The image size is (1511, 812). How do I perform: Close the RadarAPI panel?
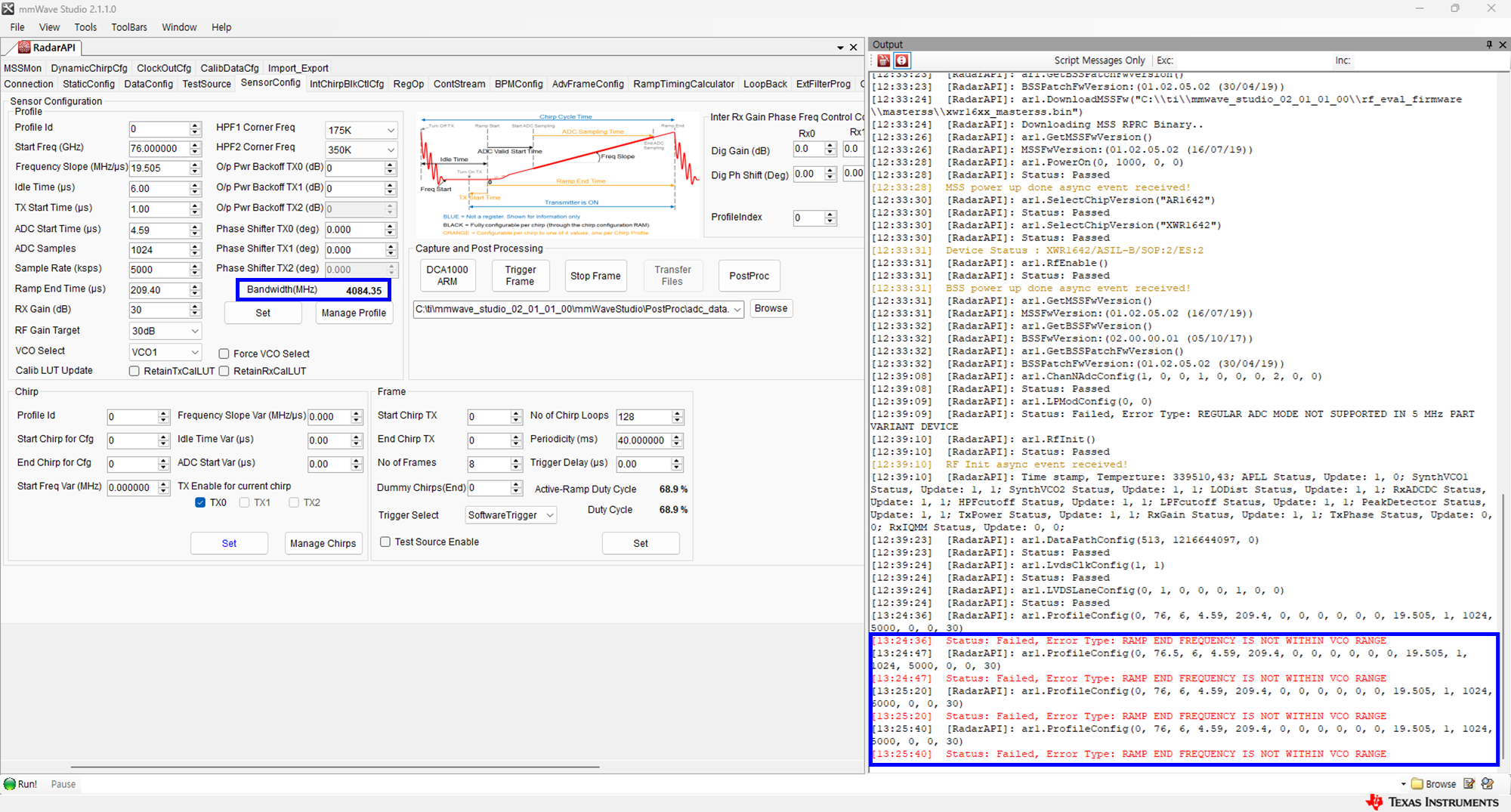(x=854, y=48)
